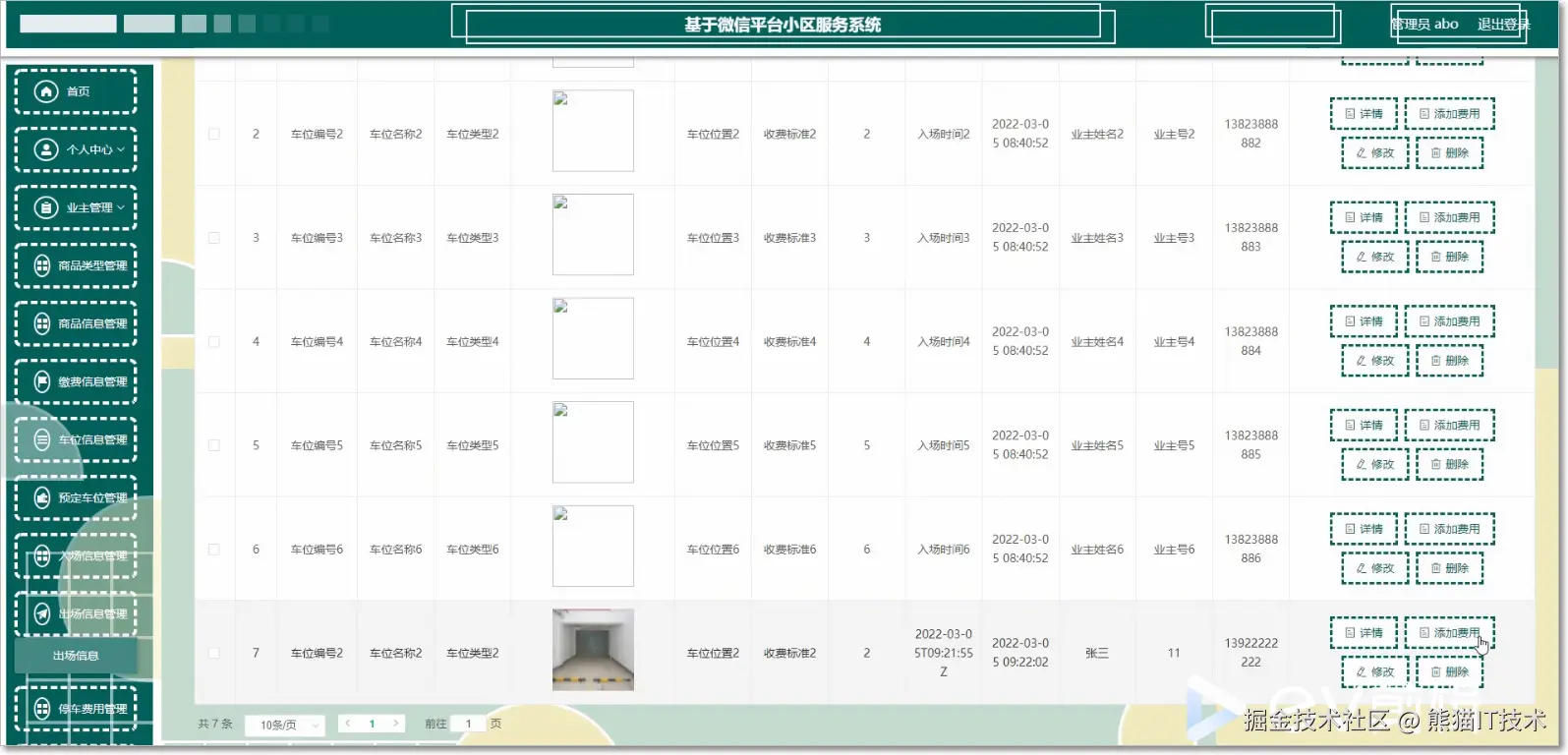1568x755 pixels.
Task: Tick the checkbox for row 7
Action: click(214, 653)
